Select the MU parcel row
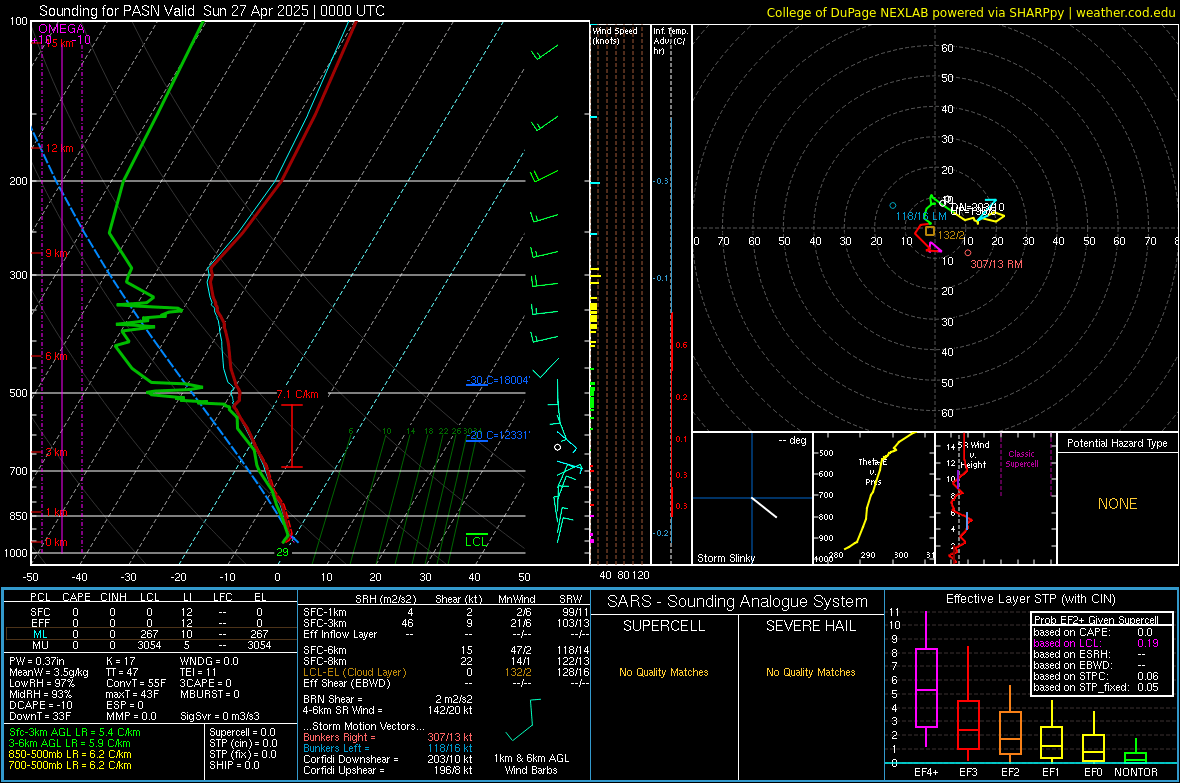Image resolution: width=1180 pixels, height=783 pixels. click(151, 645)
